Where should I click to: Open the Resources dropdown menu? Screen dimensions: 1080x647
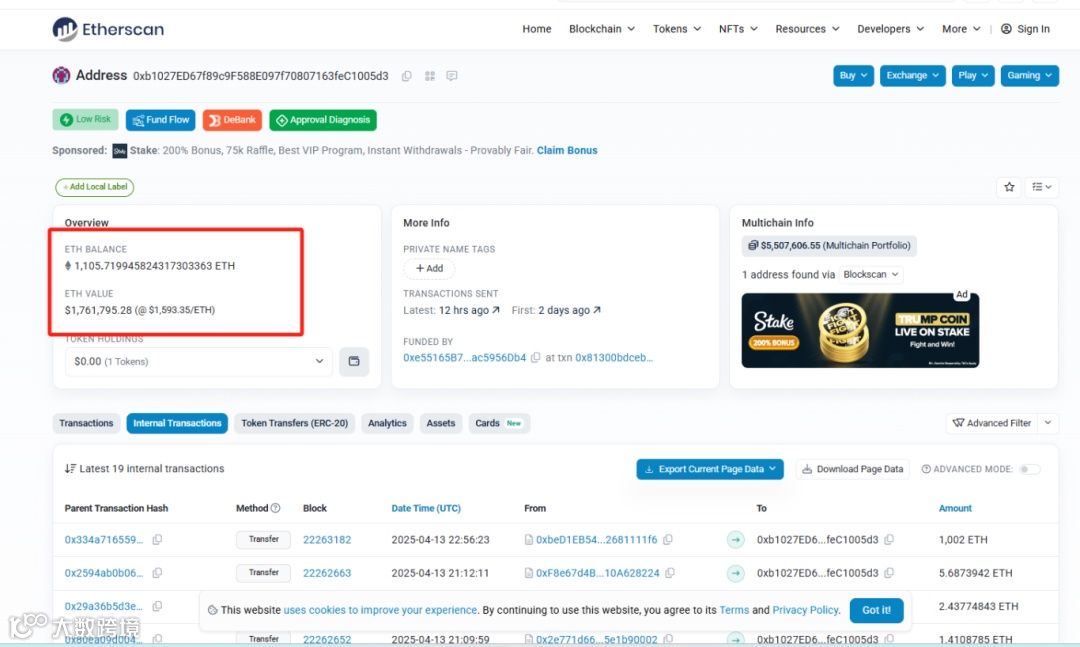click(x=807, y=29)
